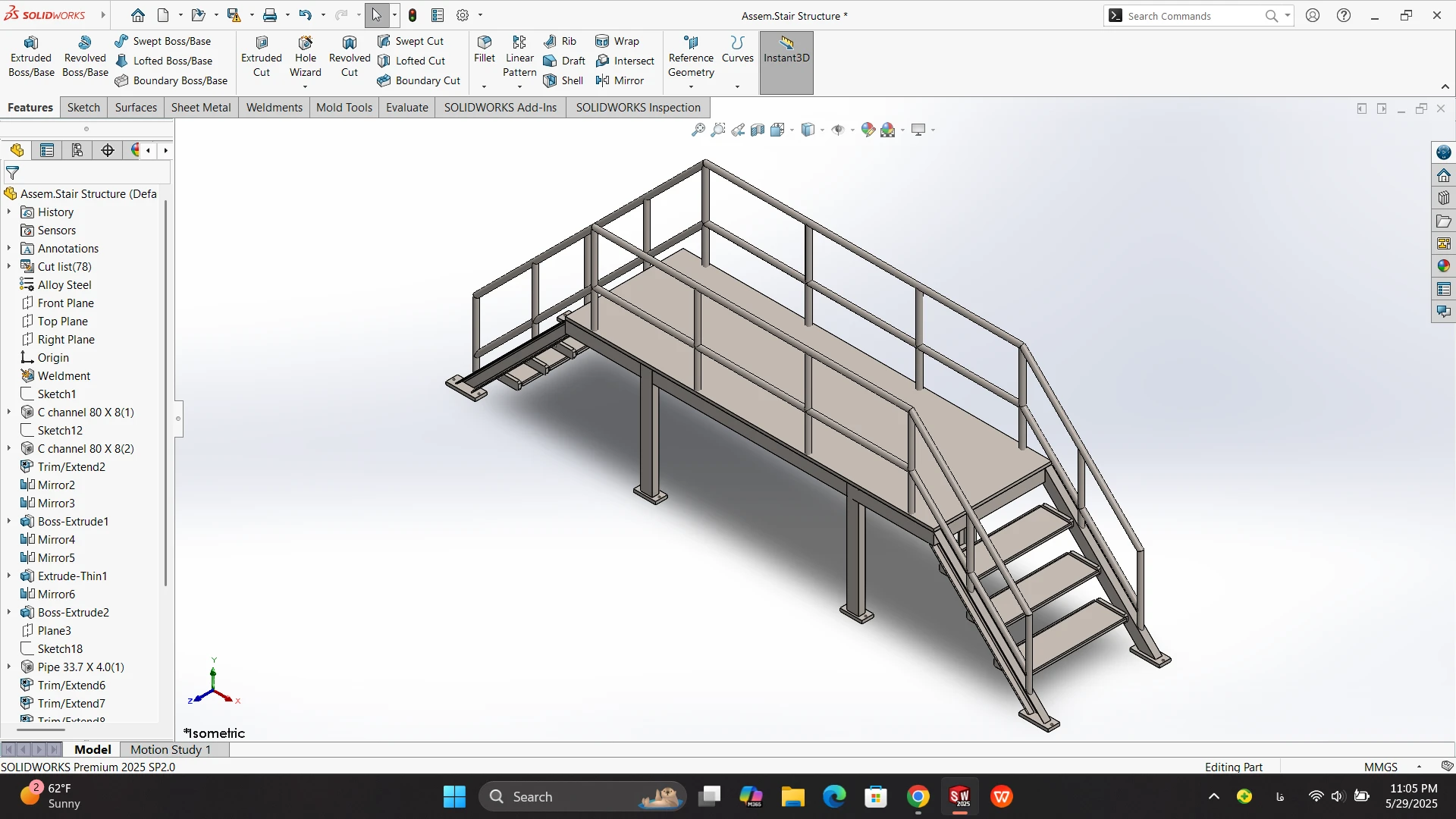Select the Hole Wizard tool

(x=305, y=57)
